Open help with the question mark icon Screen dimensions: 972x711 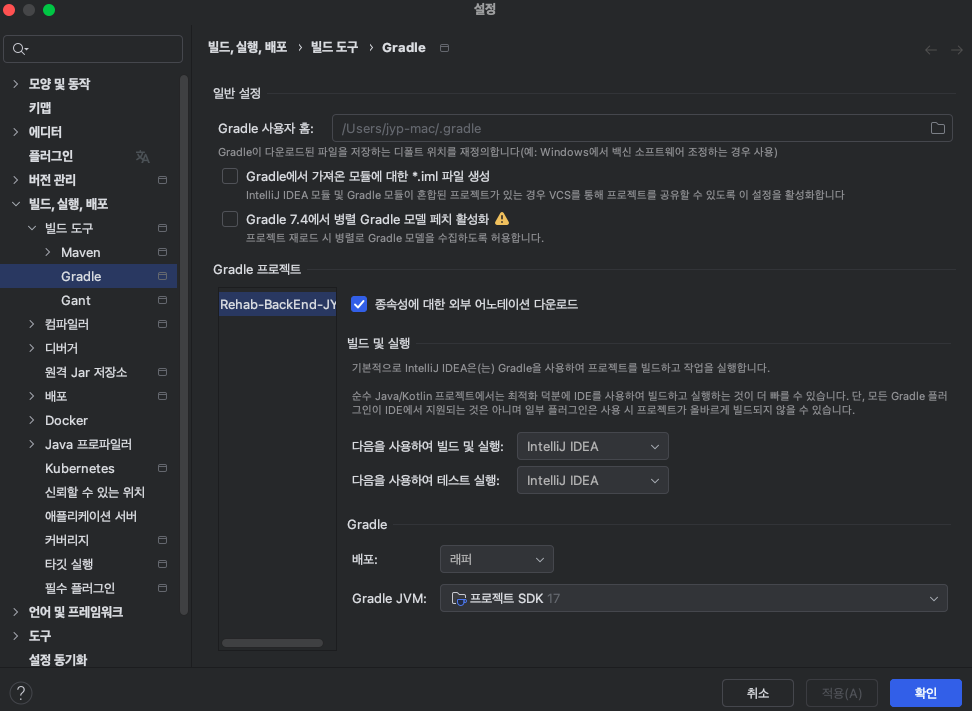coord(20,693)
